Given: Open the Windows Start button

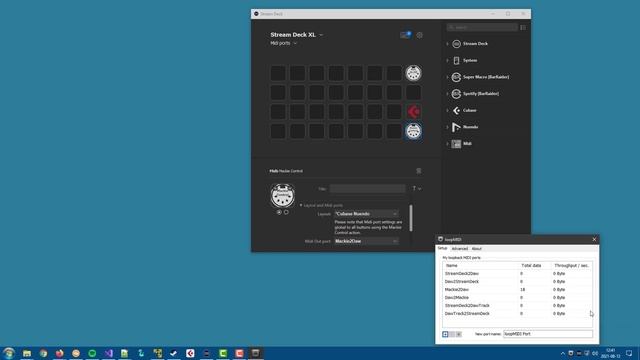Looking at the screenshot, I should [x=9, y=353].
